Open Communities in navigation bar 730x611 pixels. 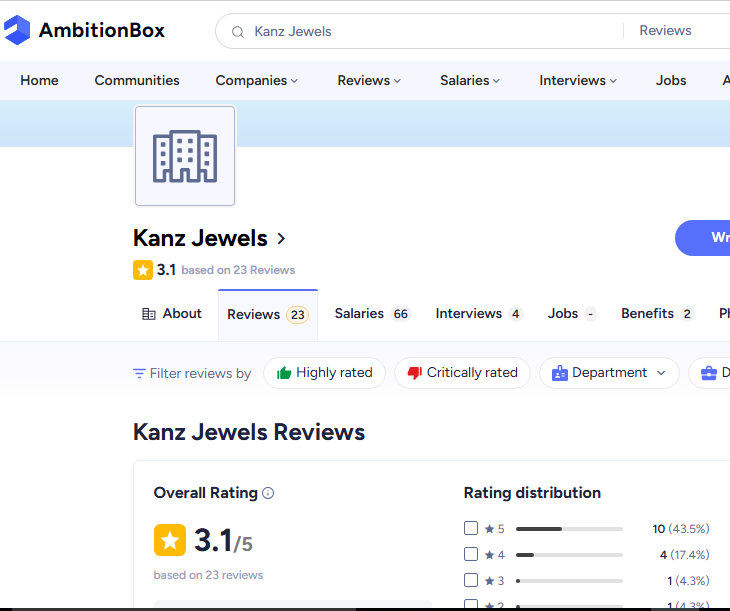click(137, 81)
